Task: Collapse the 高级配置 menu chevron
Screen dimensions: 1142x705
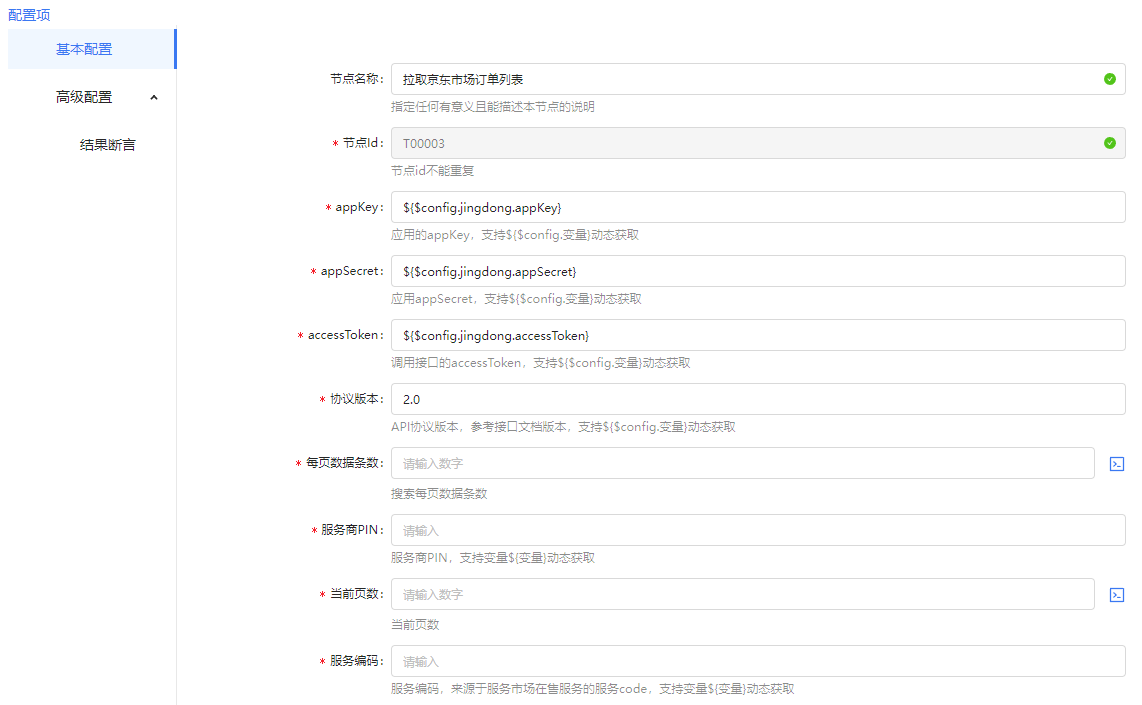Action: (153, 97)
